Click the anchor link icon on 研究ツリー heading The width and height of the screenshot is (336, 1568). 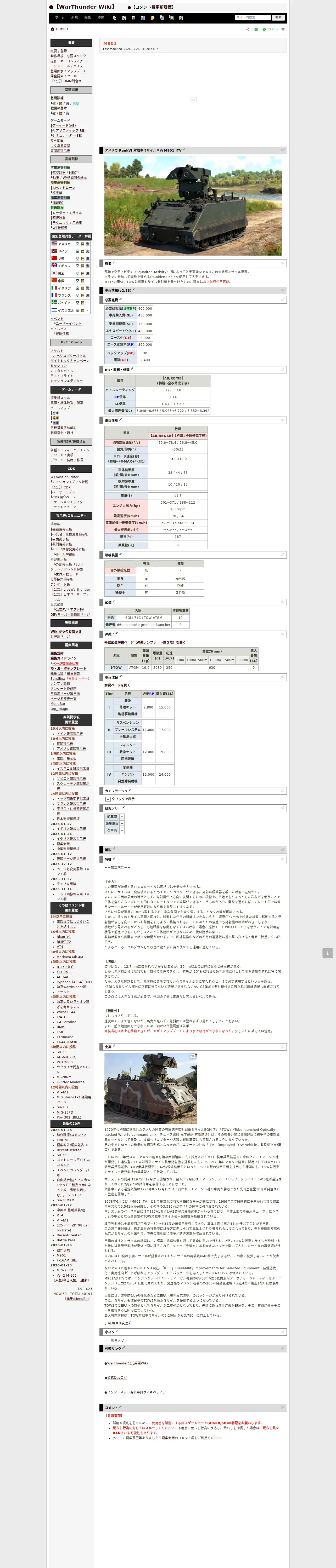[x=282, y=808]
